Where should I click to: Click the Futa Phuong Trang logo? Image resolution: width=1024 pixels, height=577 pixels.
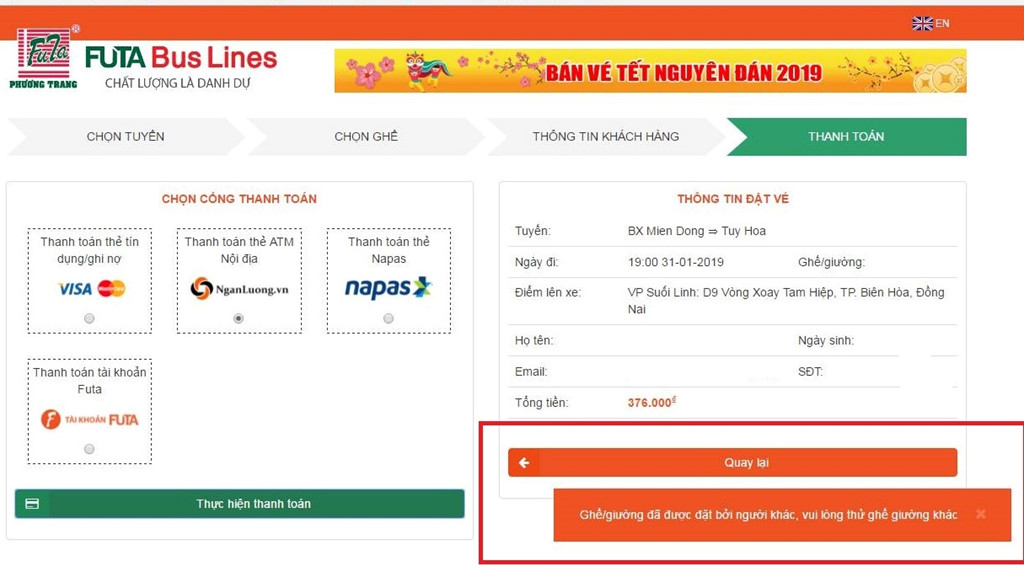44,57
